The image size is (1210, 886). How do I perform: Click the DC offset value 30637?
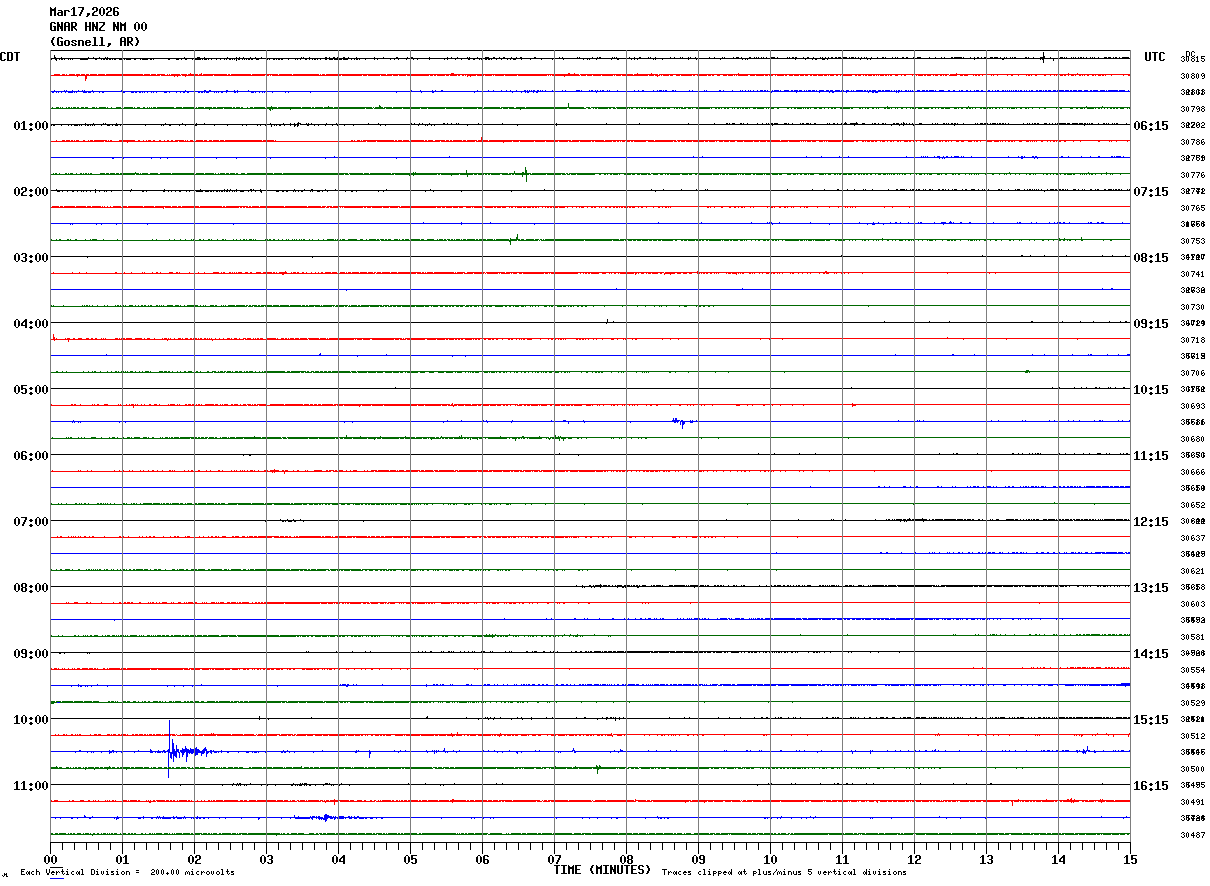1192,538
